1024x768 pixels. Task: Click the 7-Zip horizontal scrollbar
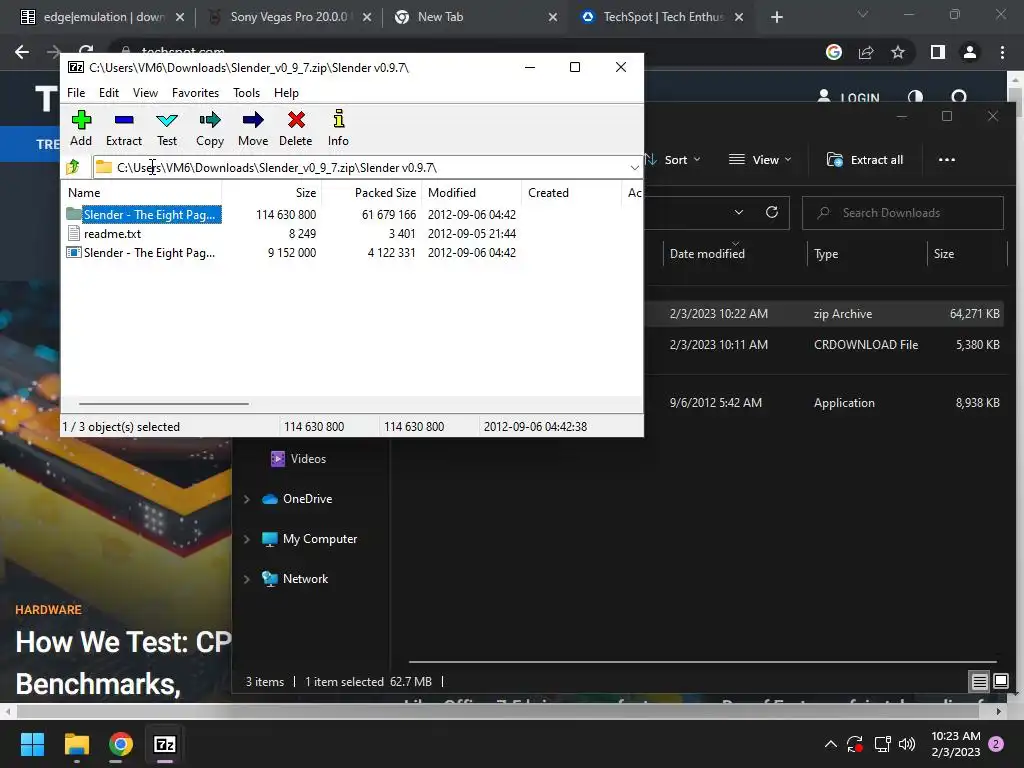point(163,404)
